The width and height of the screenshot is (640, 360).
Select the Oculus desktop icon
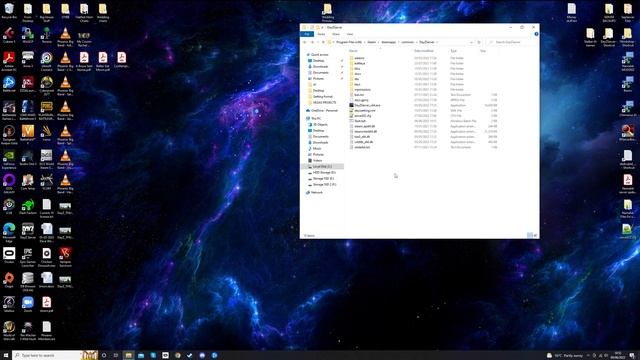pyautogui.click(x=9, y=254)
